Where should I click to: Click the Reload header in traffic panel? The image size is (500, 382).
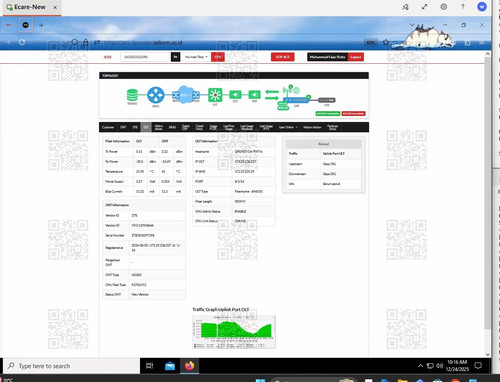point(323,144)
